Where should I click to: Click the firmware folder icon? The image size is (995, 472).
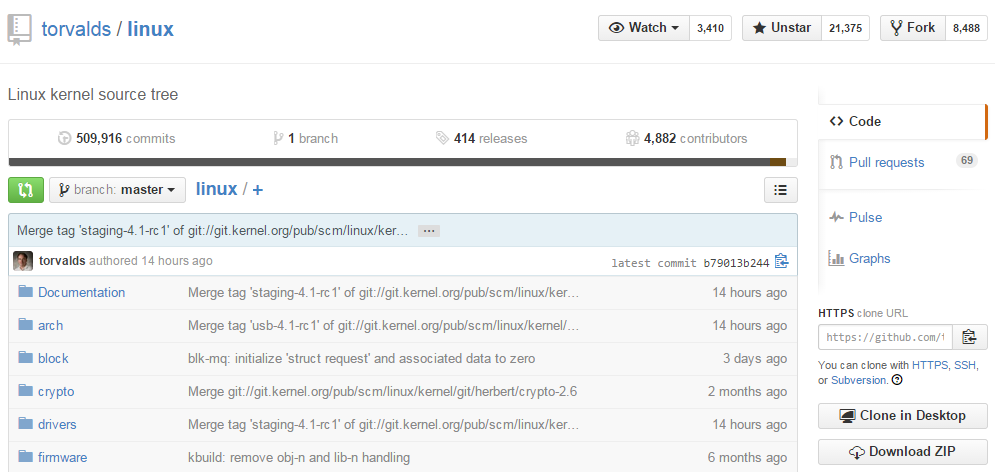click(x=25, y=457)
